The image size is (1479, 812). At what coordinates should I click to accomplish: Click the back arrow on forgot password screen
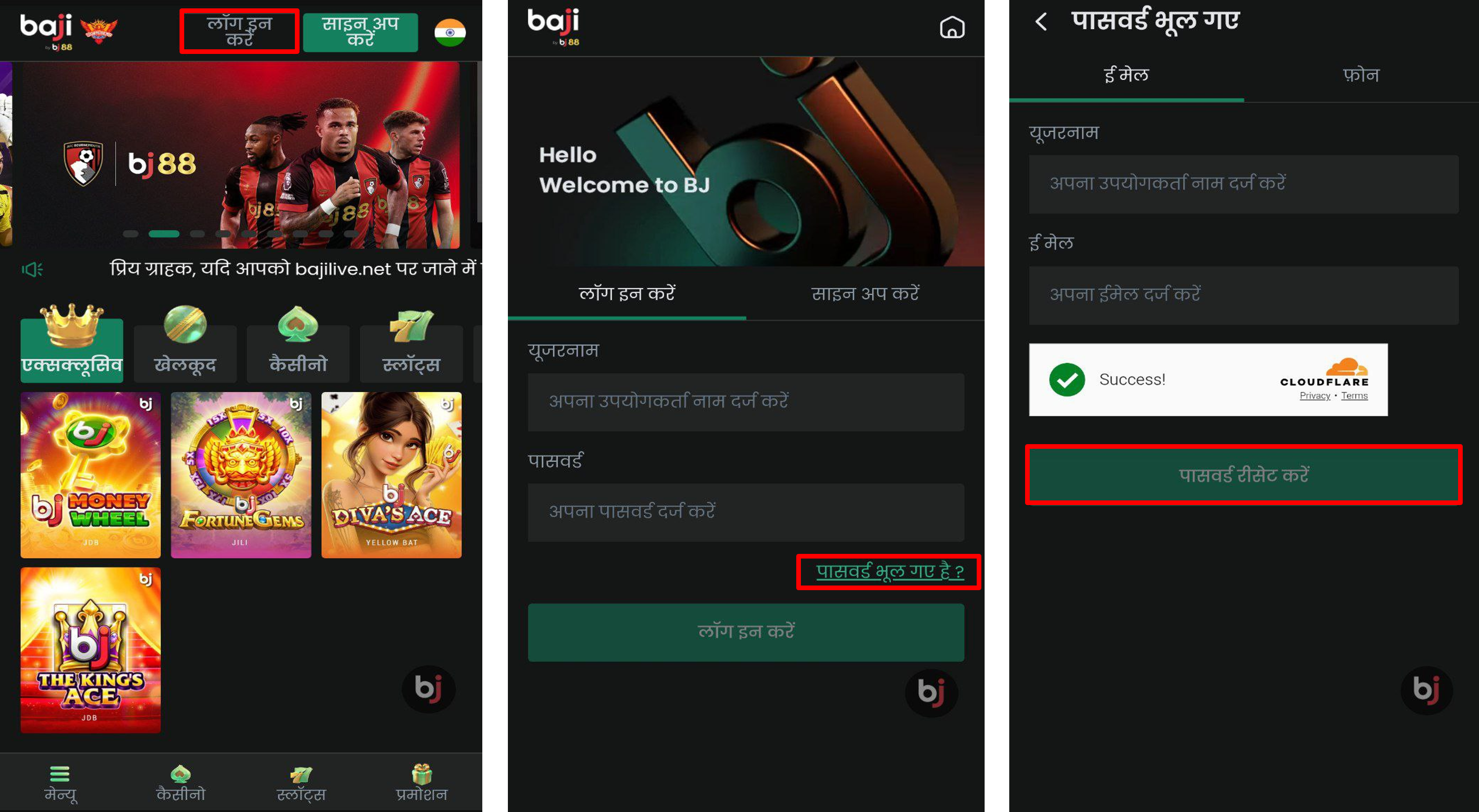click(1041, 22)
